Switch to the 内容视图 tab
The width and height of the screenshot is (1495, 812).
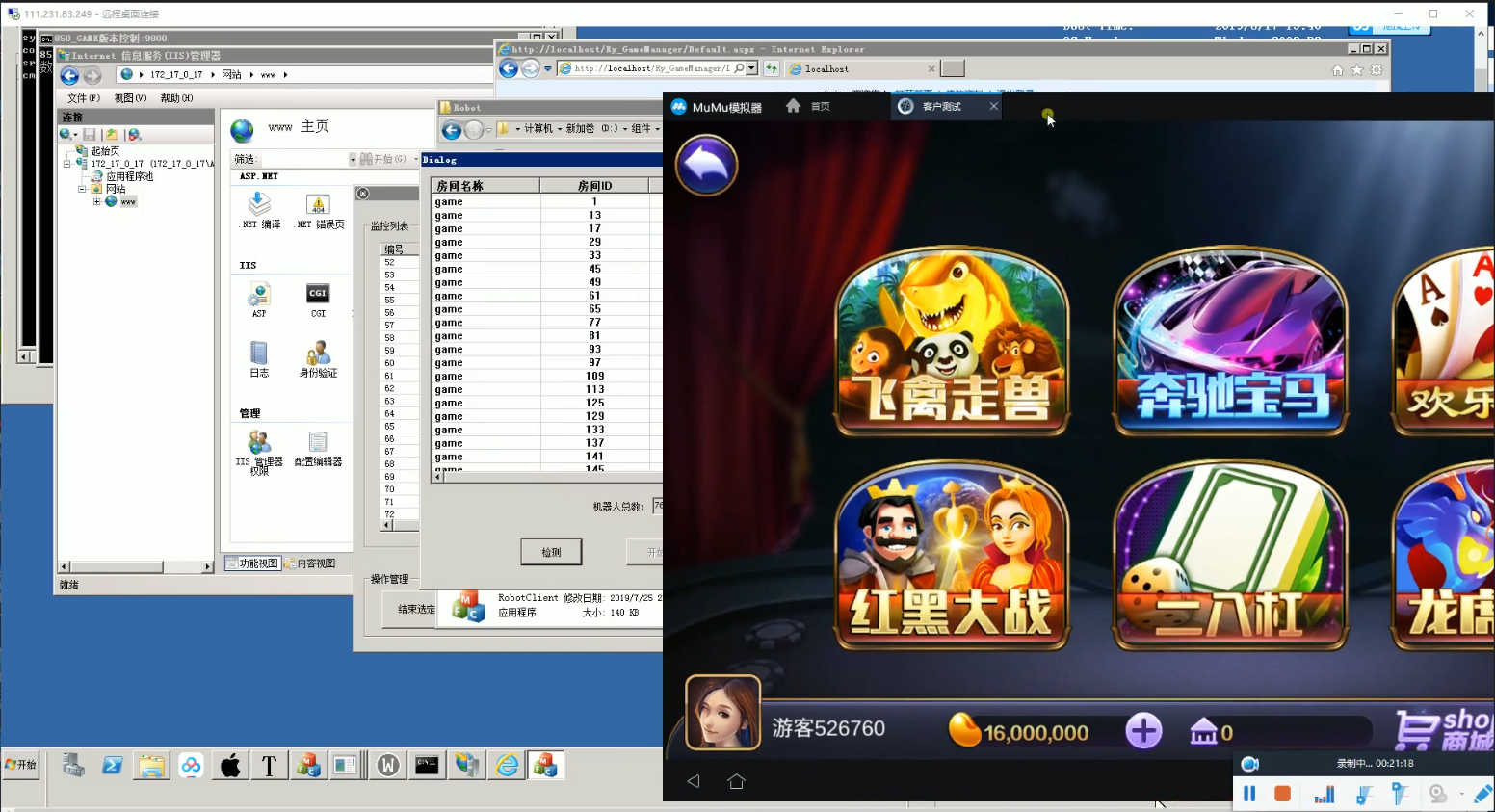point(310,563)
